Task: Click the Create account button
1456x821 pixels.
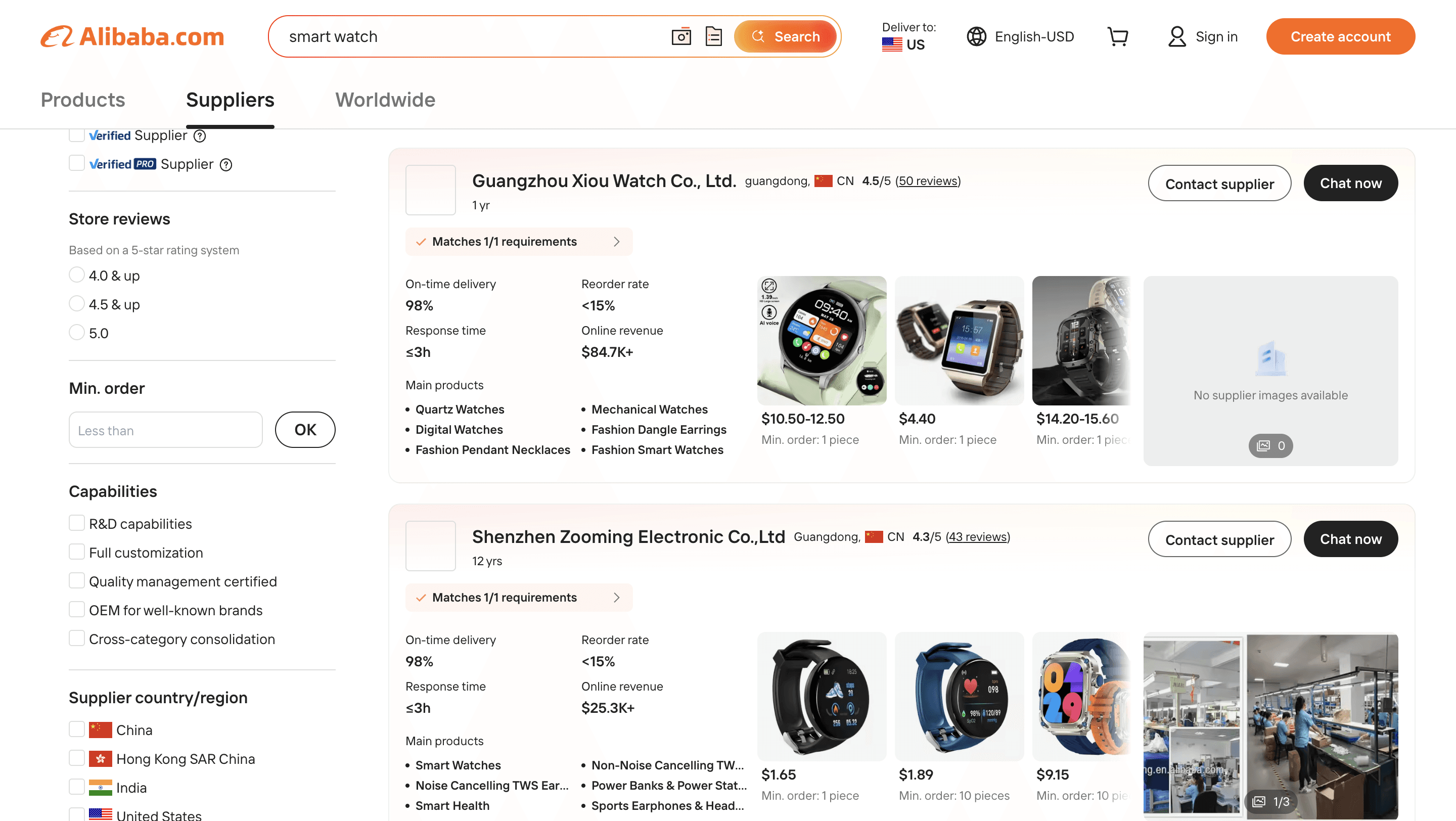Action: (1340, 36)
